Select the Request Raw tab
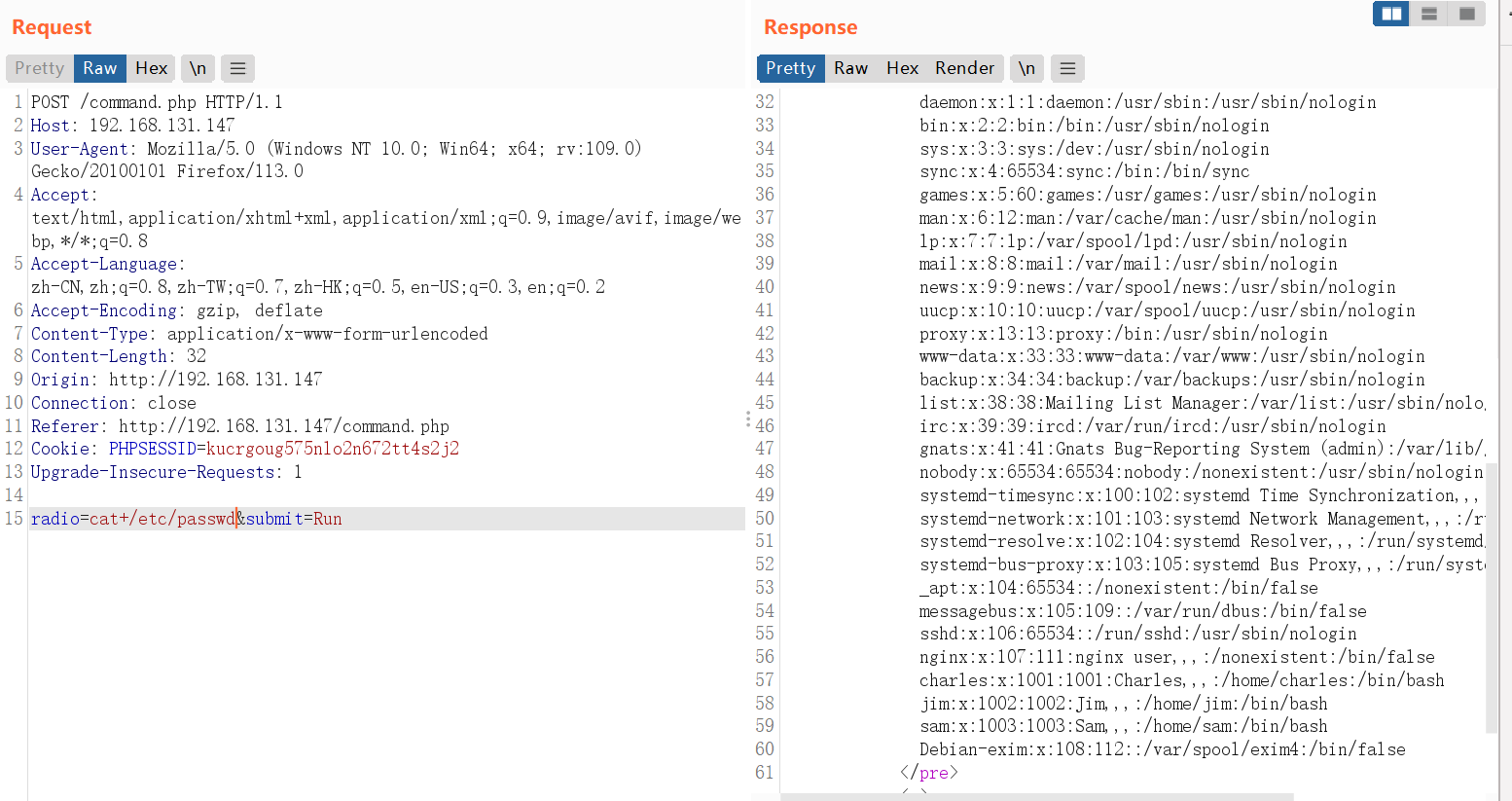 coord(99,68)
